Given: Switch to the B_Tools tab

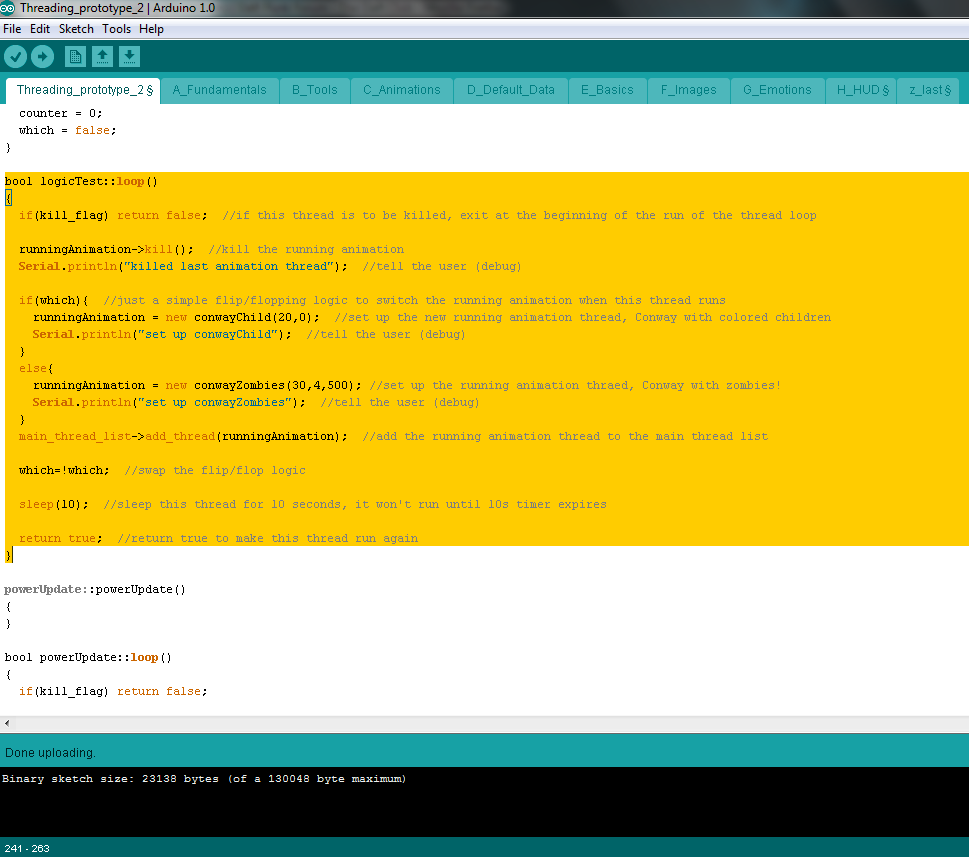Looking at the screenshot, I should click(315, 90).
